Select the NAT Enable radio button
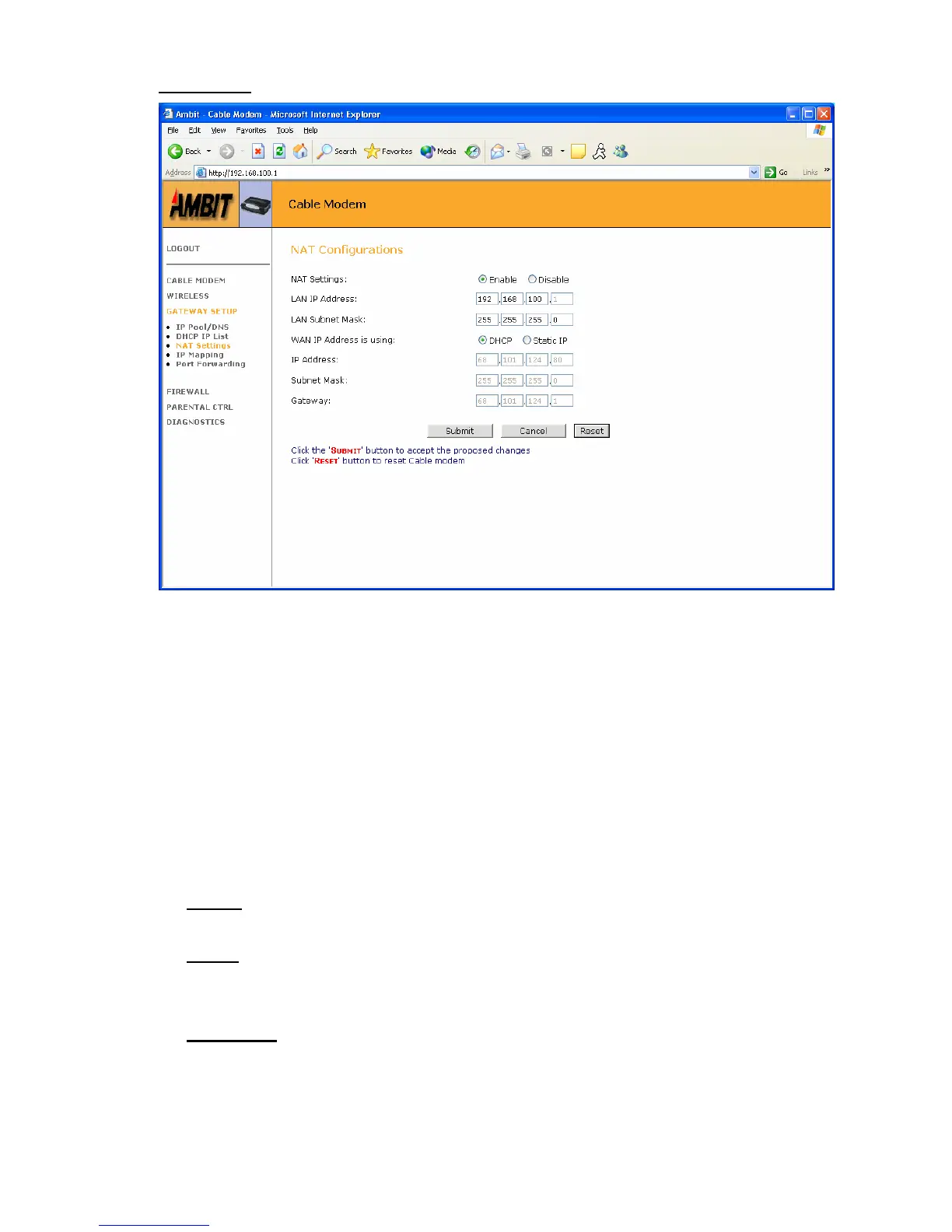Screen dimensions: 952x1232 (x=482, y=279)
